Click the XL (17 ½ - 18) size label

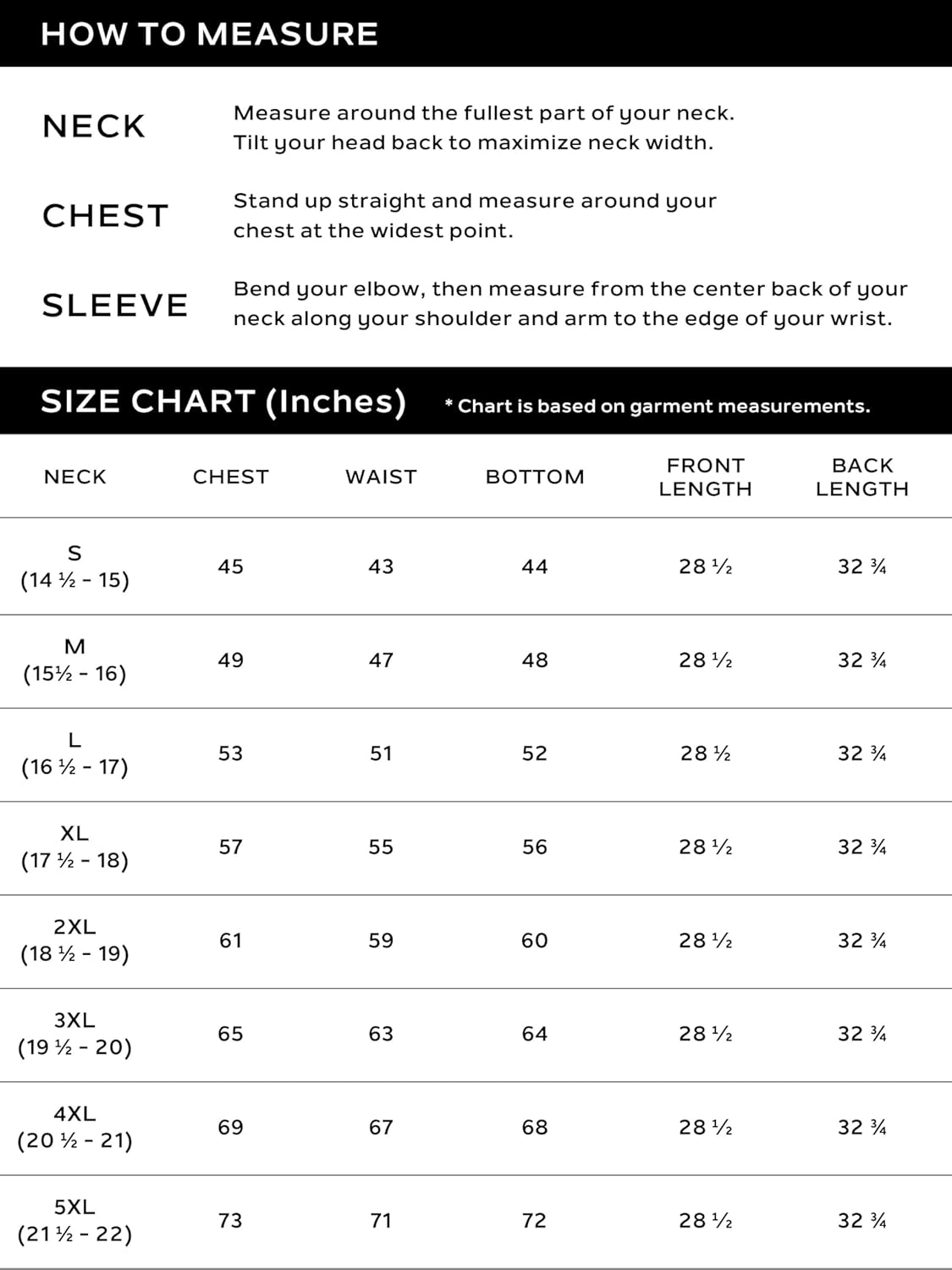(x=74, y=847)
